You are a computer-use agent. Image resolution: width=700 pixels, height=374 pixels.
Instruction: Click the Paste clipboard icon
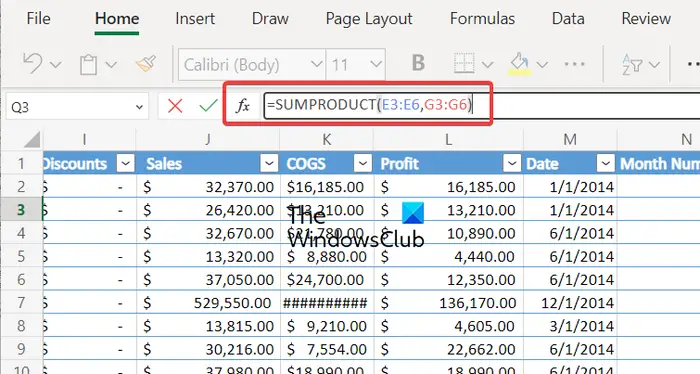point(88,65)
